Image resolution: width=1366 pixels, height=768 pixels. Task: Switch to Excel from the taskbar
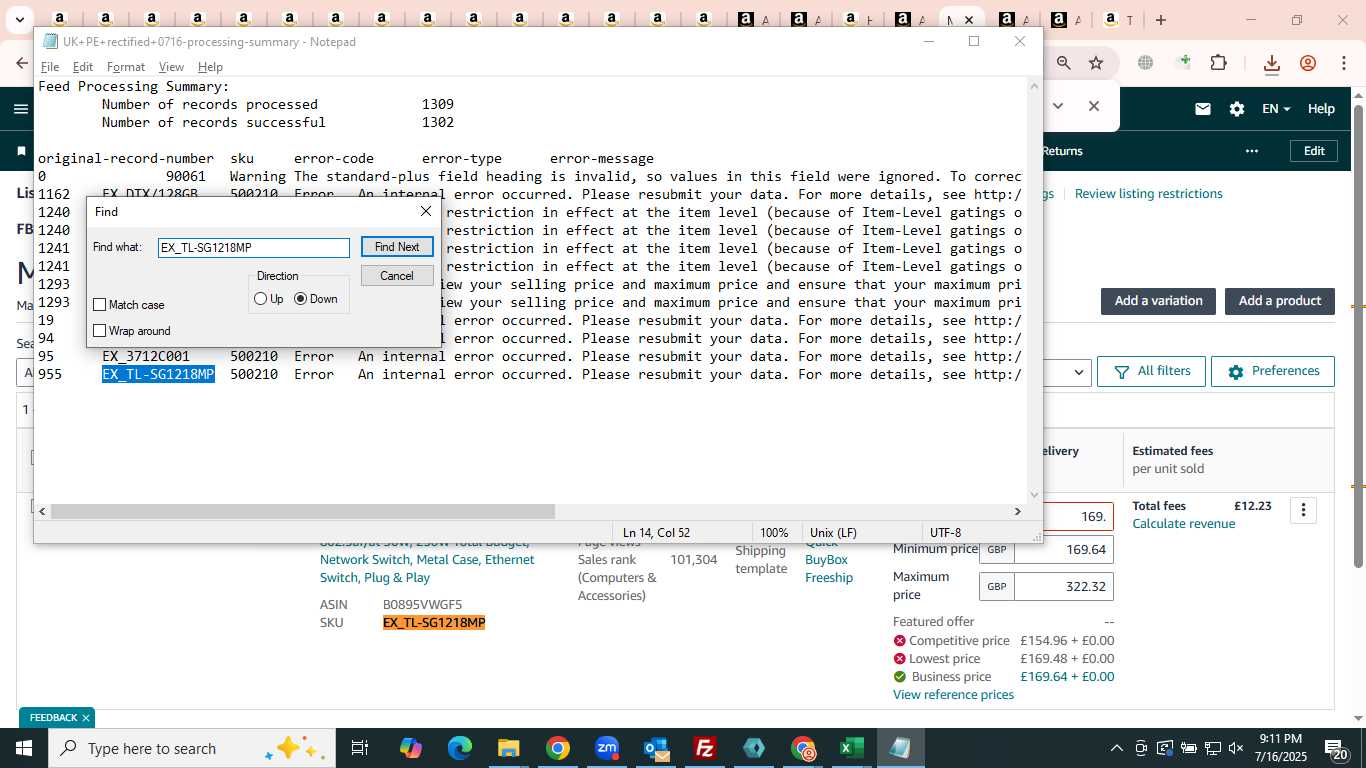point(852,748)
